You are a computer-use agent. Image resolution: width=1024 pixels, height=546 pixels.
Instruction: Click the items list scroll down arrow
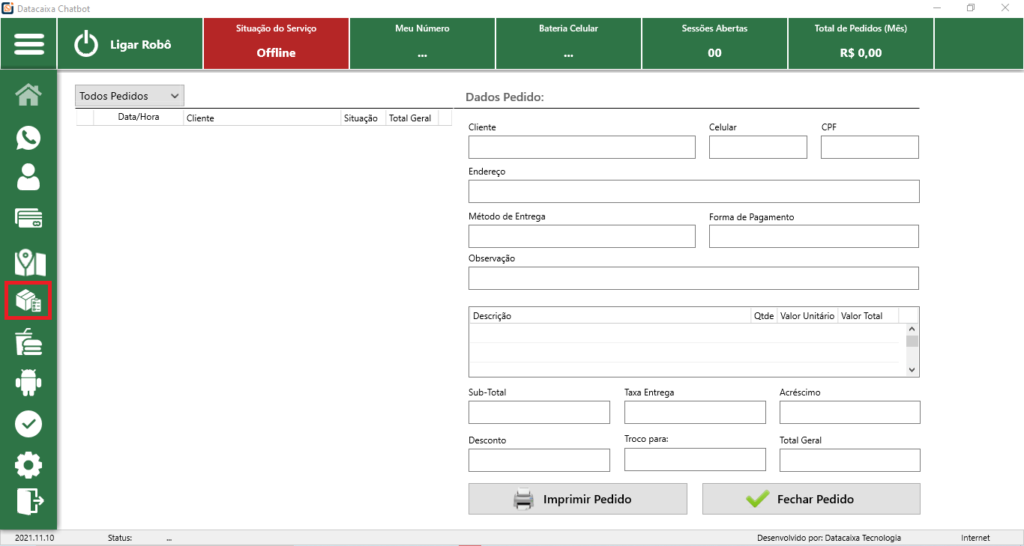click(x=912, y=370)
